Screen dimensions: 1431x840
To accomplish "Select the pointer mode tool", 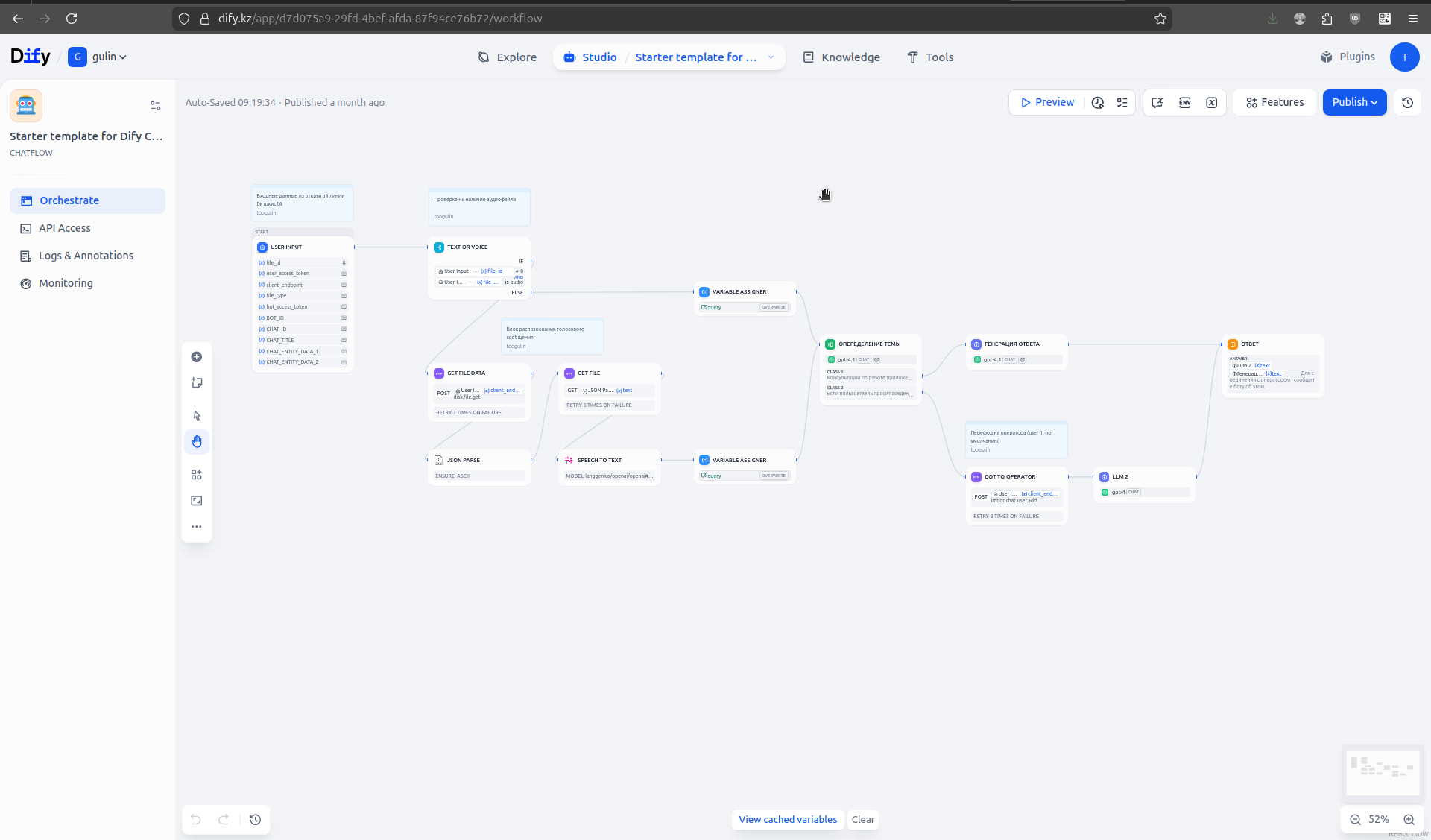I will (x=197, y=416).
